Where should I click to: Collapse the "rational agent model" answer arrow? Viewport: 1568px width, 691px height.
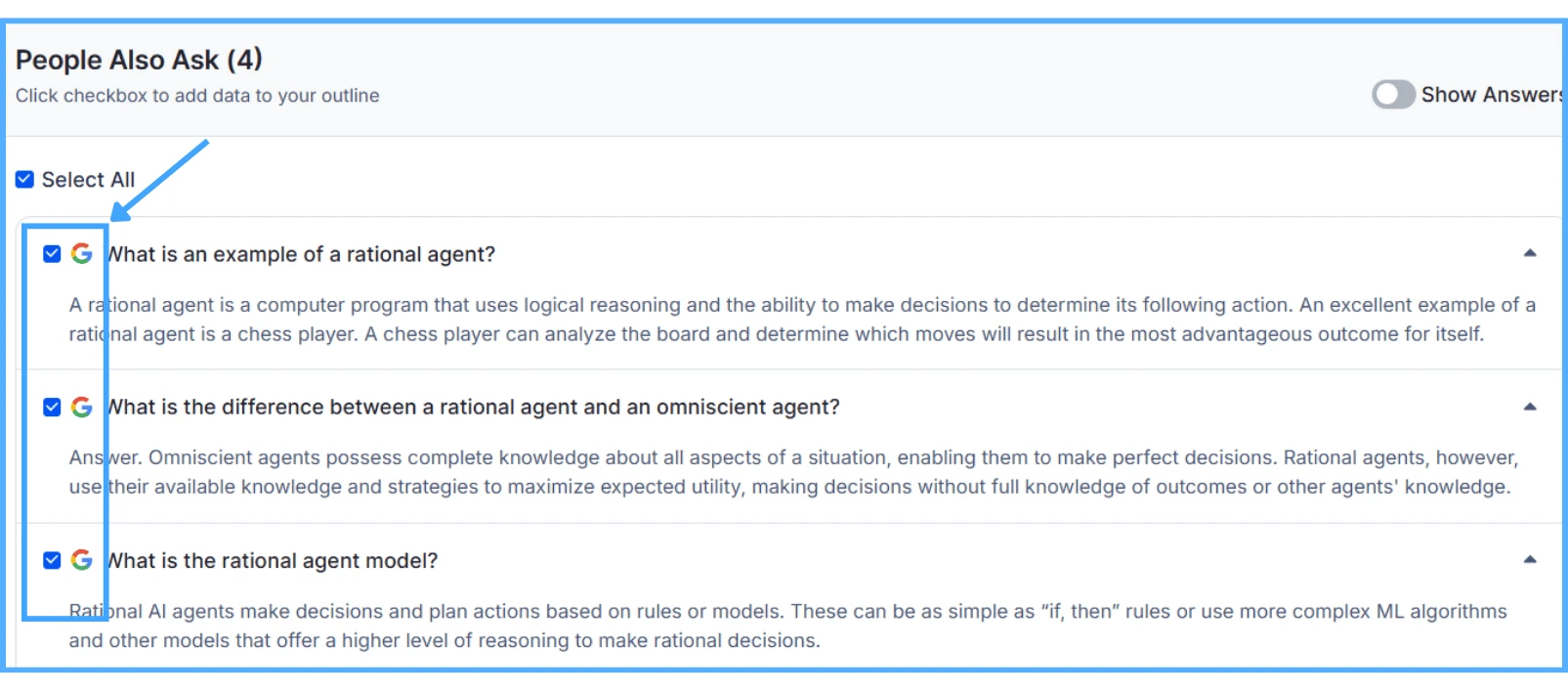coord(1530,560)
